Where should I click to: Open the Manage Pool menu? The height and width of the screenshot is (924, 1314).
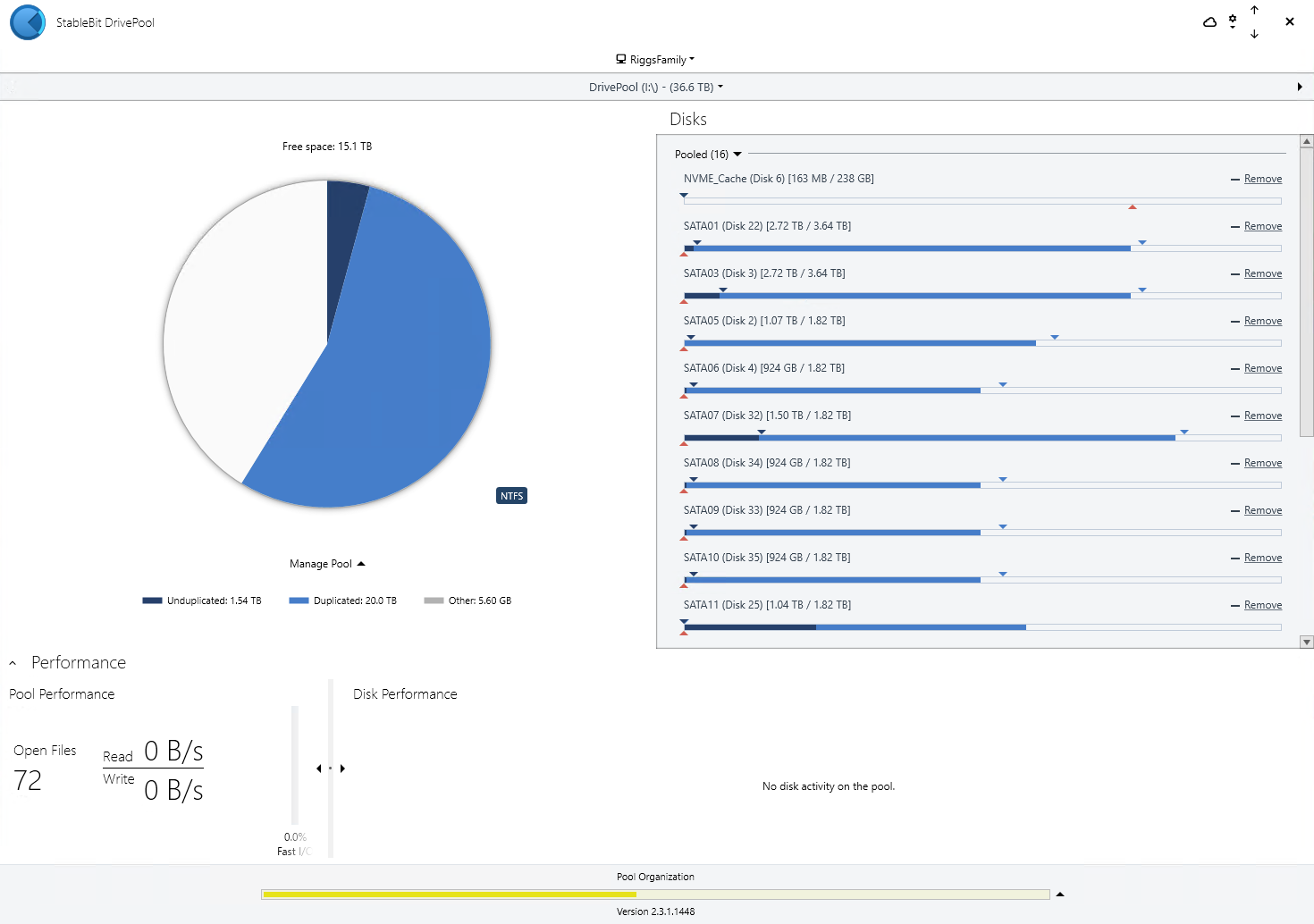point(327,564)
